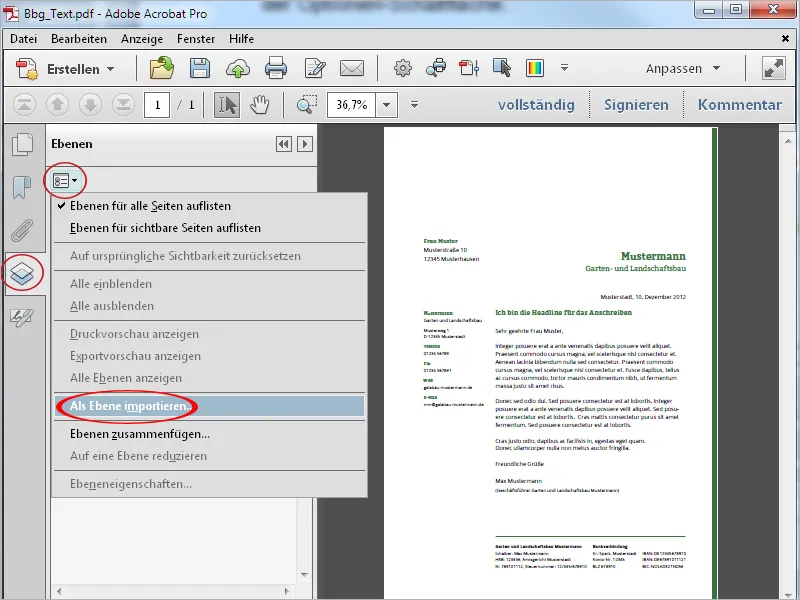The width and height of the screenshot is (800, 600).
Task: Click the marquee zoom magnifier tool
Action: (x=307, y=104)
